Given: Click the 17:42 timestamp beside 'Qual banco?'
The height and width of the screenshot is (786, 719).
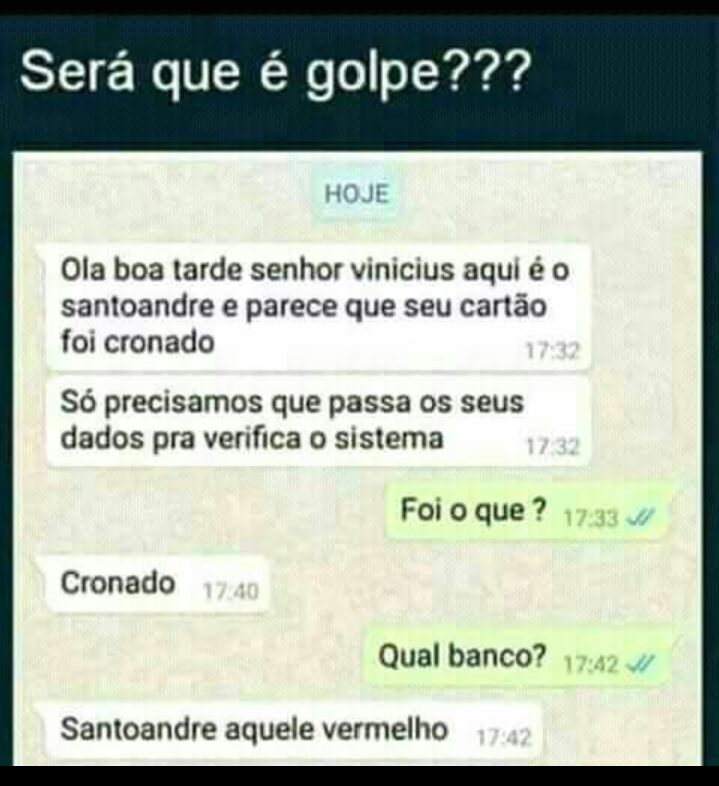Looking at the screenshot, I should click(590, 665).
